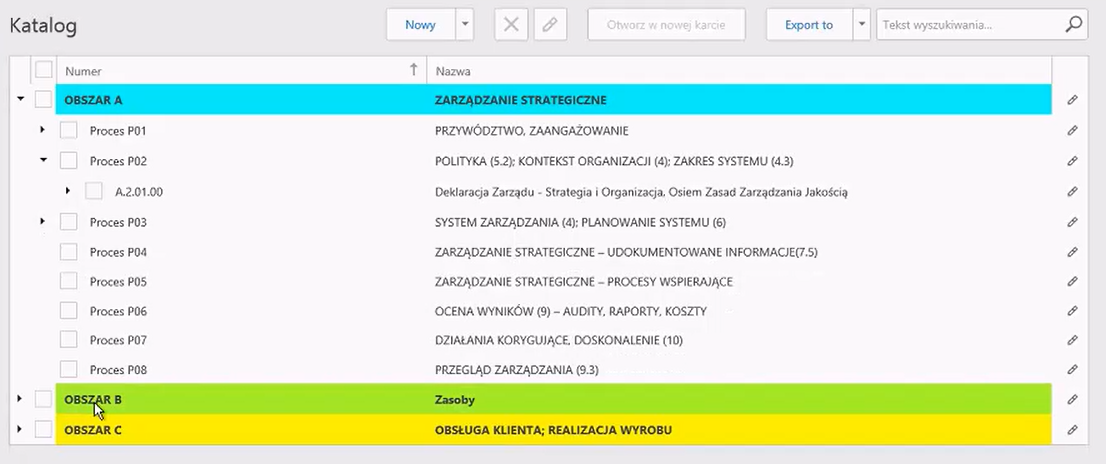Image resolution: width=1106 pixels, height=464 pixels.
Task: Click Otwórz w nowej karcie button
Action: [x=667, y=25]
